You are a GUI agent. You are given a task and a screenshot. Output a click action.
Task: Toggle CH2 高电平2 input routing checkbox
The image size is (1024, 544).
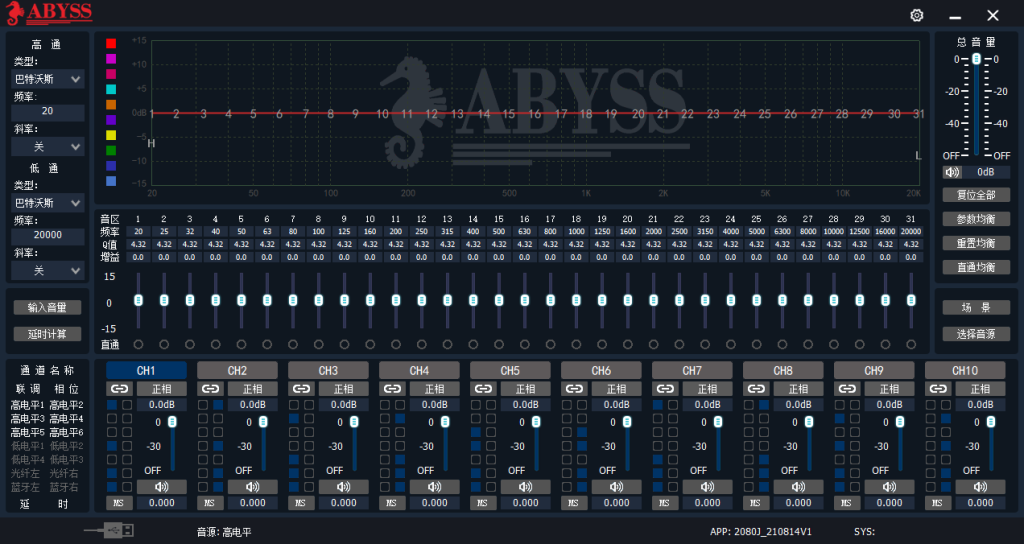coord(218,405)
